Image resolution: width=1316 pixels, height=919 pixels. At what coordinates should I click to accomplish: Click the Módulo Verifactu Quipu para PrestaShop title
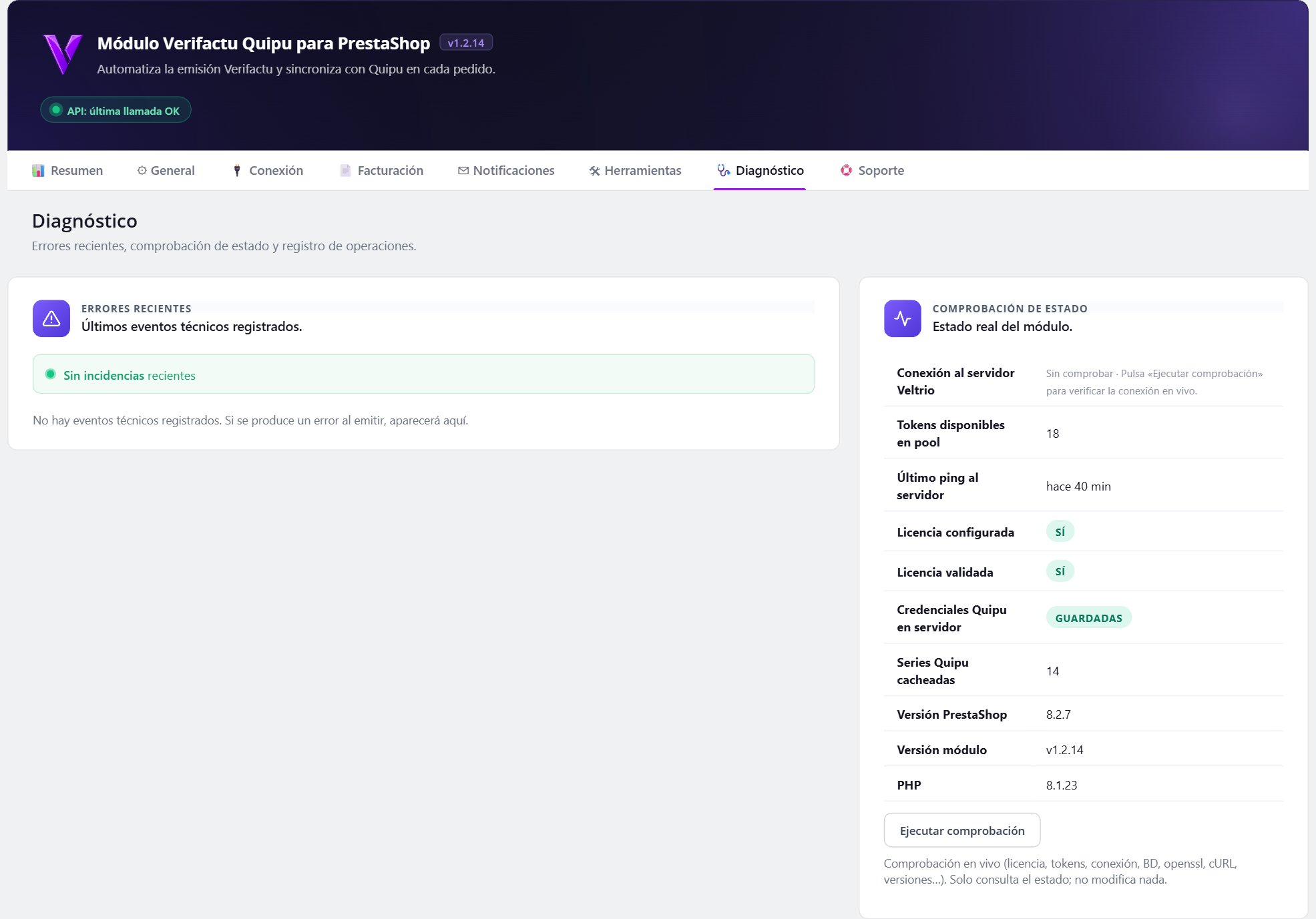tap(264, 43)
